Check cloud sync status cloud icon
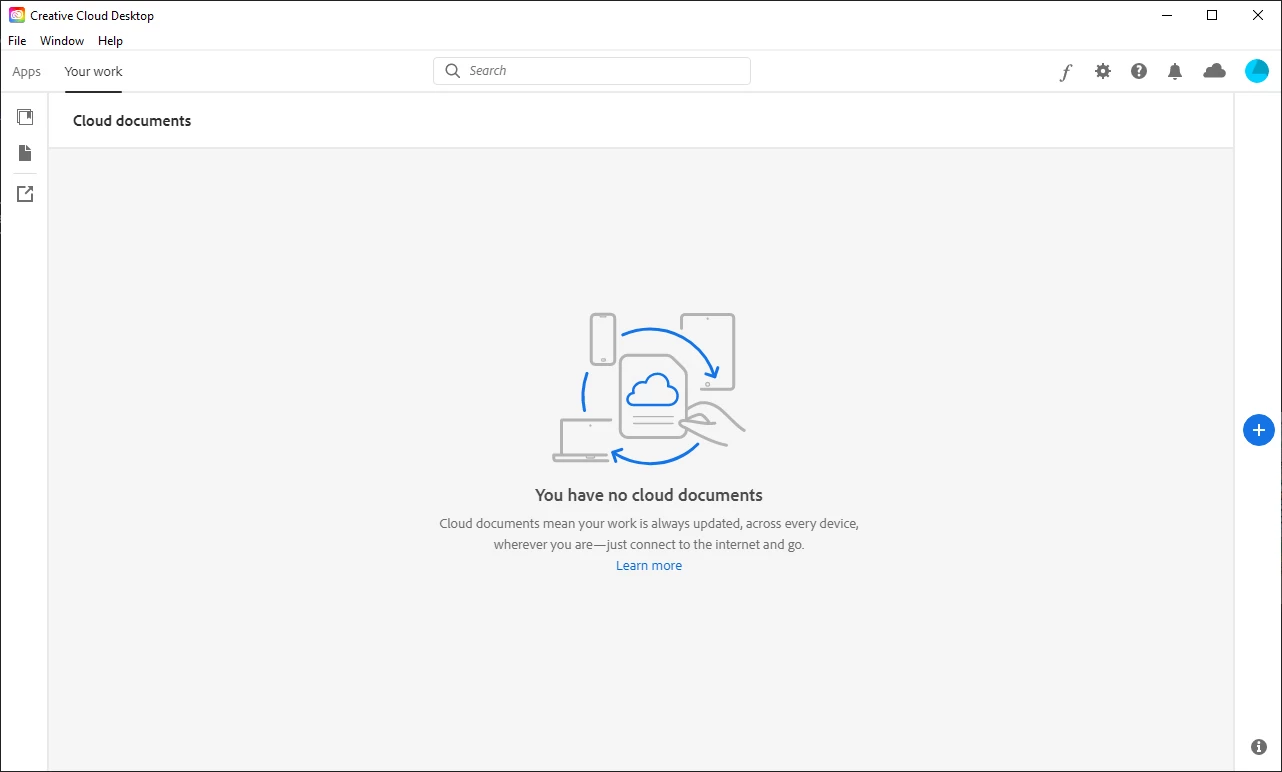 1214,71
